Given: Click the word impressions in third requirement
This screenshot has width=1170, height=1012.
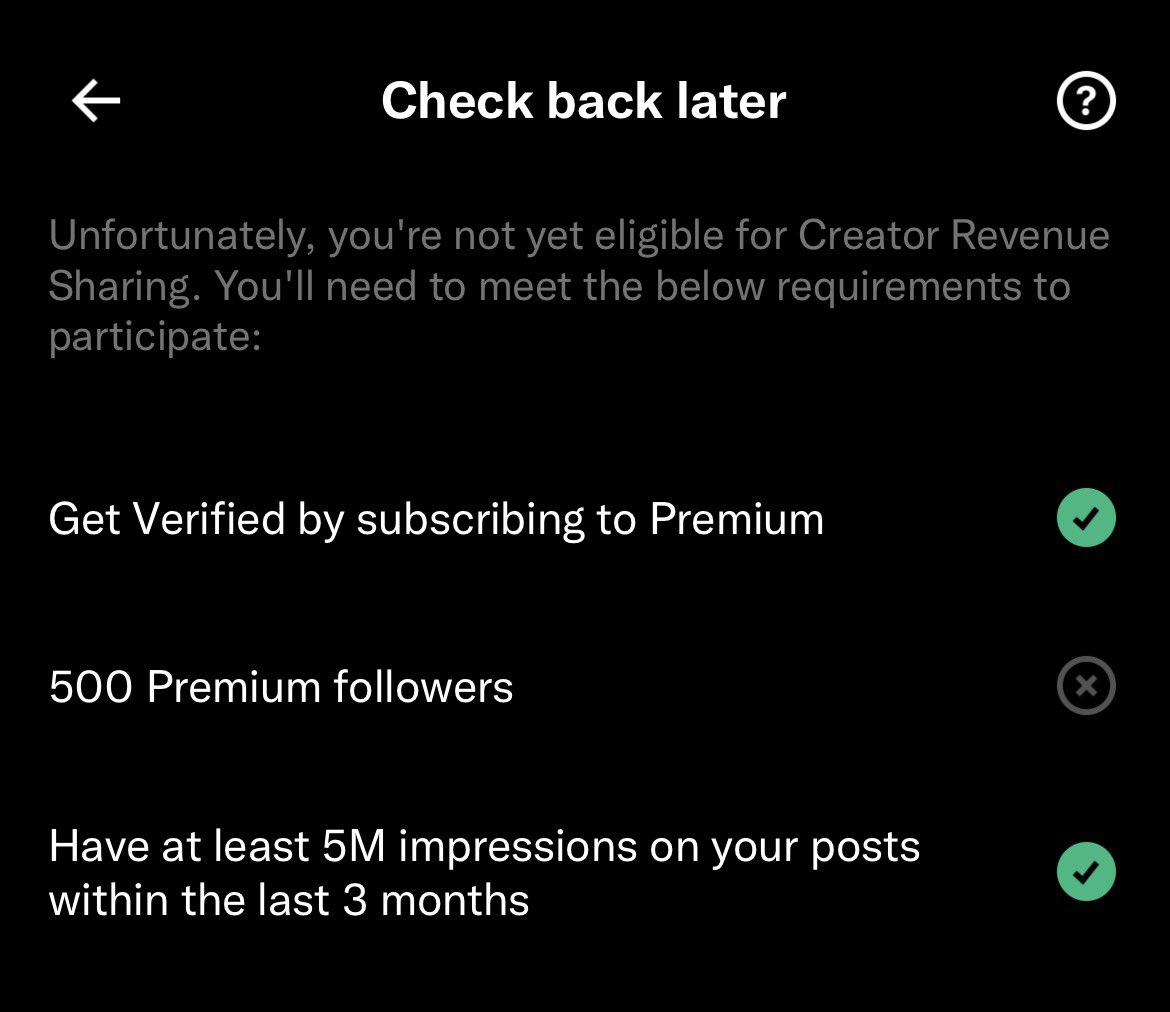Looking at the screenshot, I should coord(518,849).
